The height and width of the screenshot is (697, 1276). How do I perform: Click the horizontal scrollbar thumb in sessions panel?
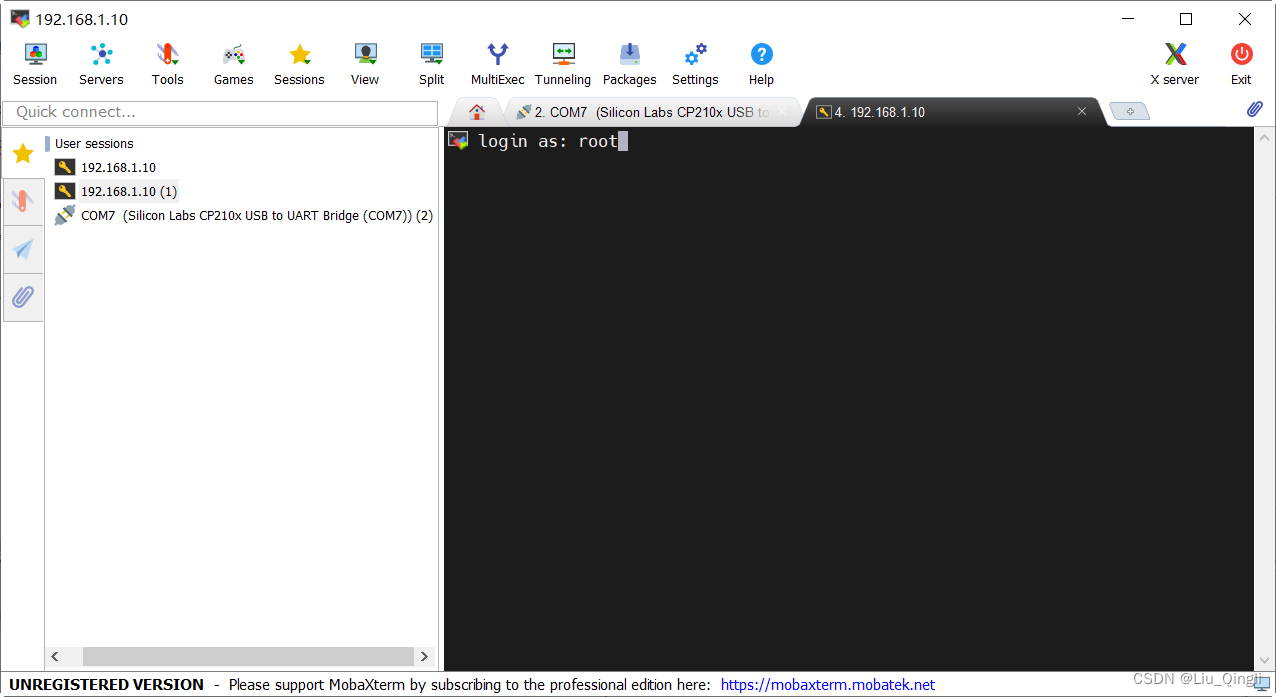tap(248, 656)
